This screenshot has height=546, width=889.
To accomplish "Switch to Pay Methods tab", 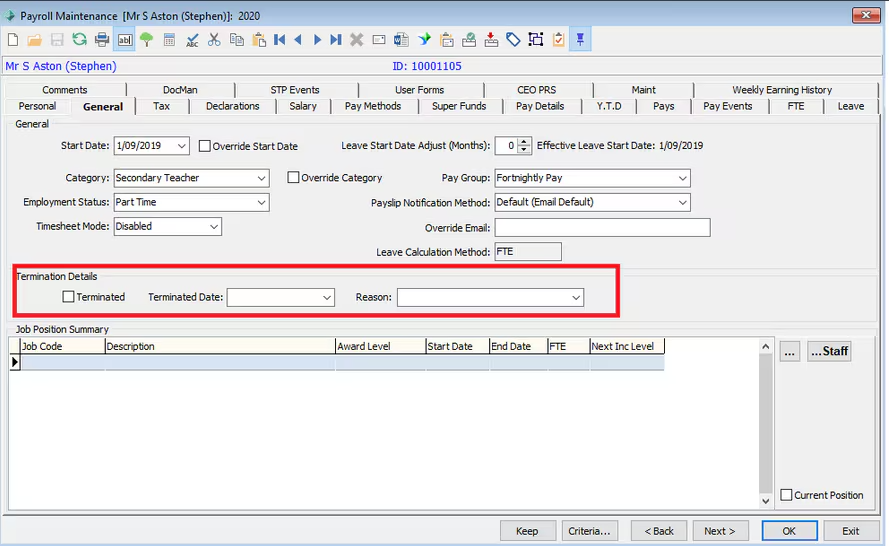I will click(x=373, y=106).
